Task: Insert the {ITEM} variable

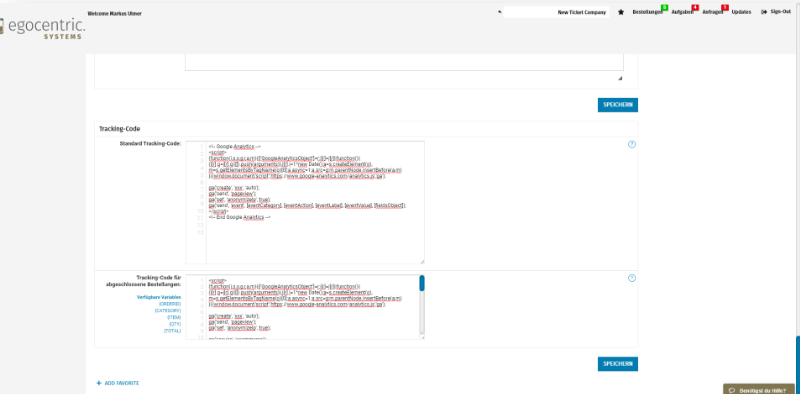Action: (173, 317)
